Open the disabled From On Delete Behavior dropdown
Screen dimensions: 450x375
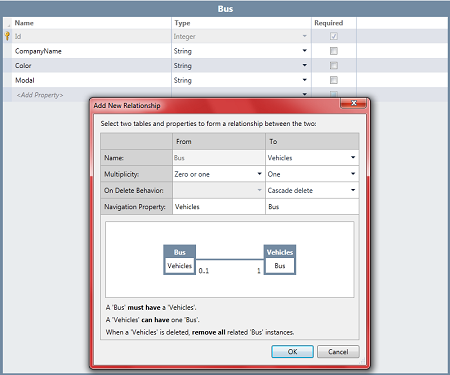coord(259,190)
